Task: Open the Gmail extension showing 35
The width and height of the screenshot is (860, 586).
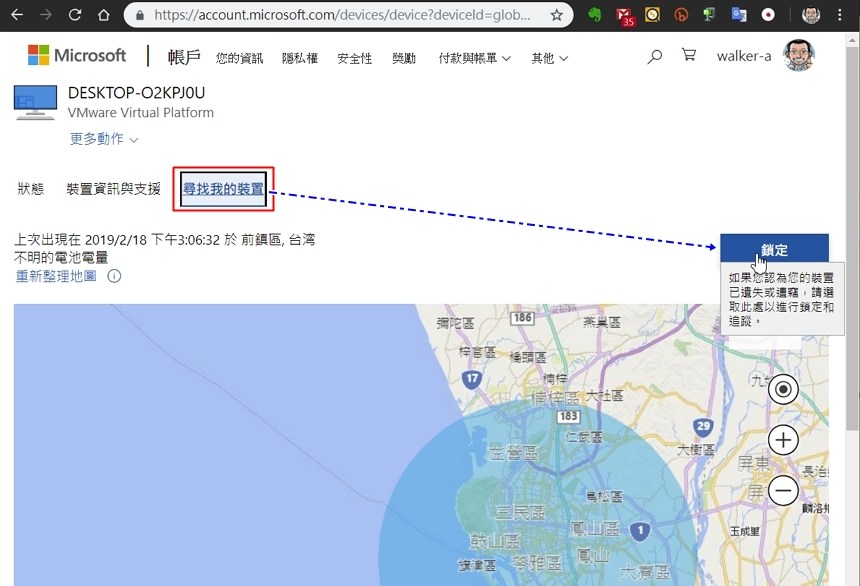Action: click(x=625, y=16)
